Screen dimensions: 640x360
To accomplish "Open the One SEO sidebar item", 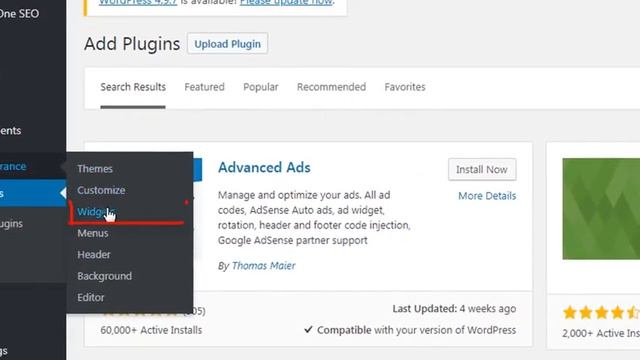I will pyautogui.click(x=20, y=13).
